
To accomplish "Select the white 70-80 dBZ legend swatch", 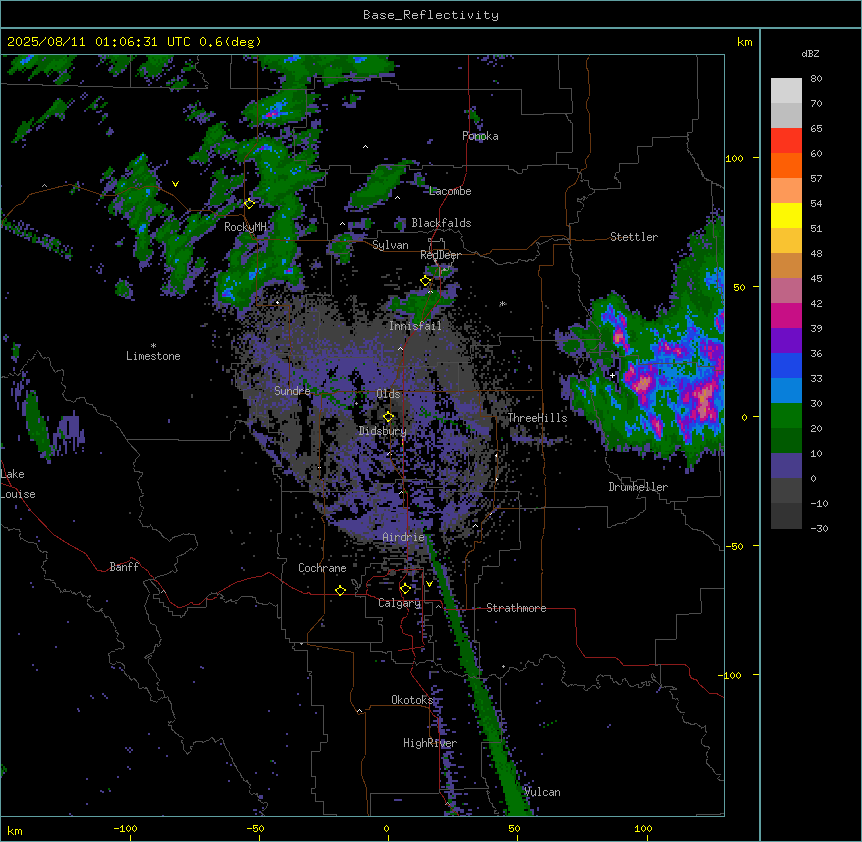I will tap(786, 91).
